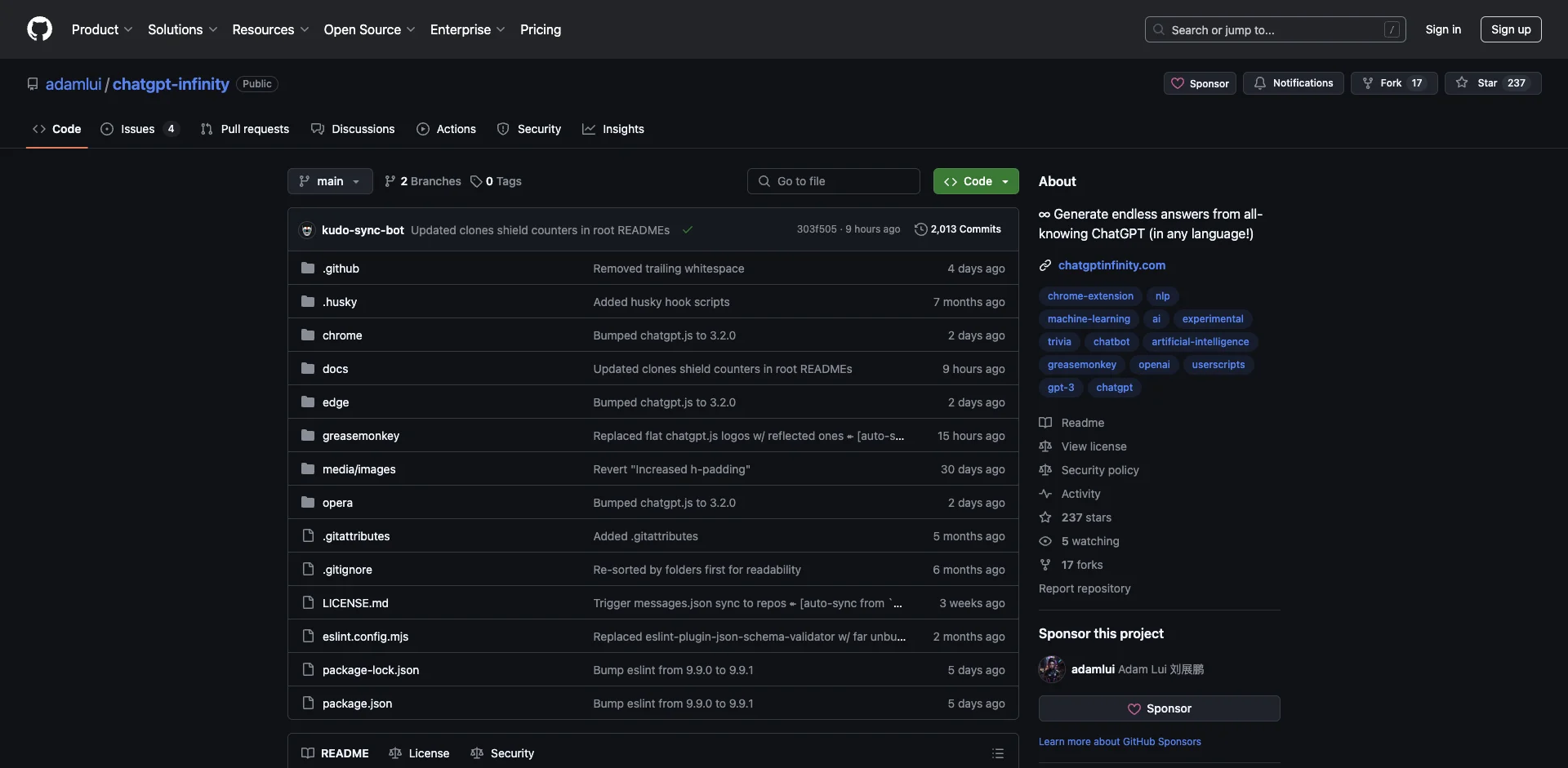Open the adamlui owner link
1568x768 pixels.
point(73,84)
